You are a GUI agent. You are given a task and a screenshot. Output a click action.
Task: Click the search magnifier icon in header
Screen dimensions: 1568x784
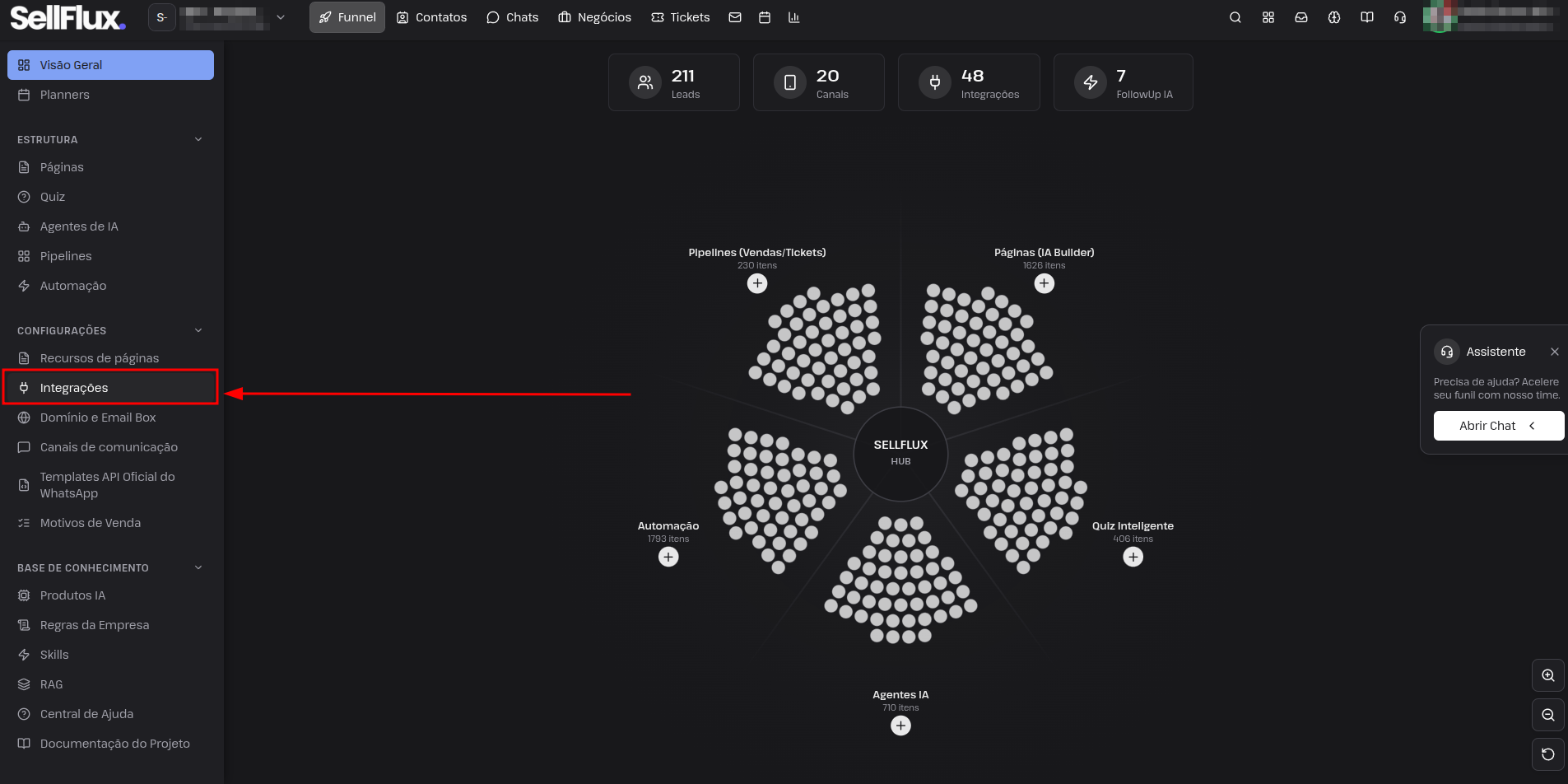1235,17
